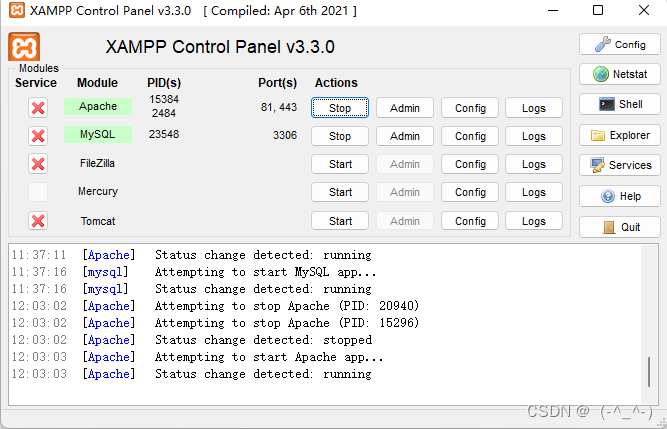667x429 pixels.
Task: Toggle the Apache service install checkbox
Action: pyautogui.click(x=38, y=108)
